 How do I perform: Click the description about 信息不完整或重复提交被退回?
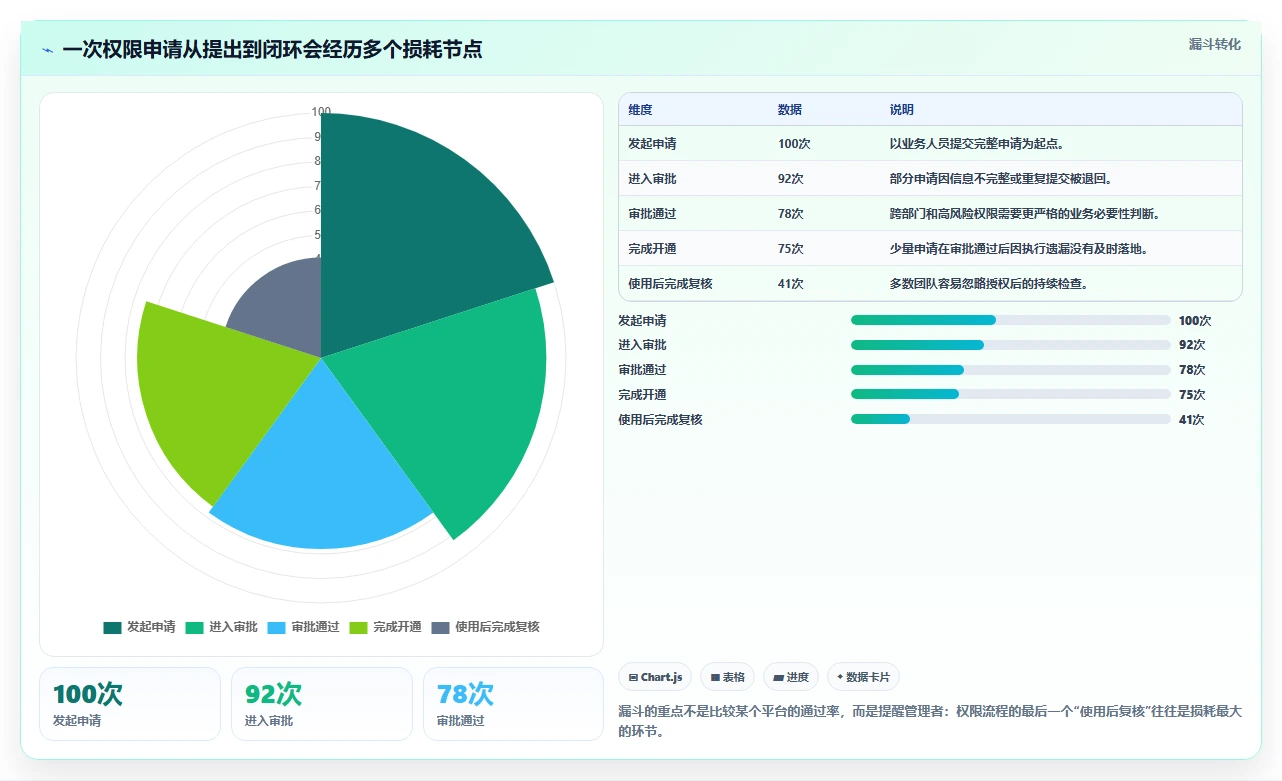pos(1001,179)
